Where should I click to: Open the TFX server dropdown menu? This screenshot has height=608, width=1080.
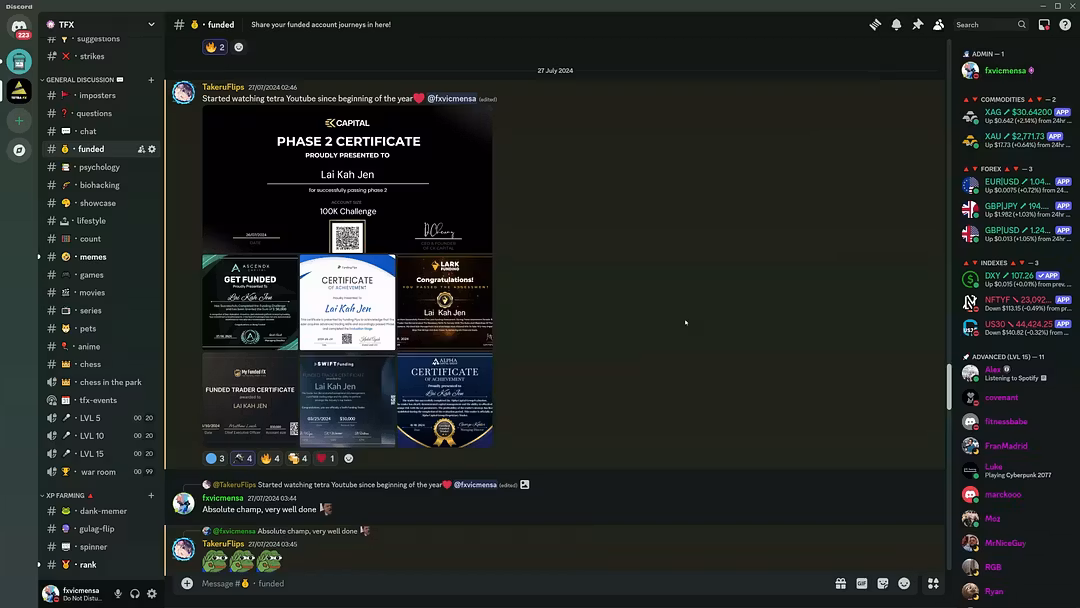(x=151, y=24)
